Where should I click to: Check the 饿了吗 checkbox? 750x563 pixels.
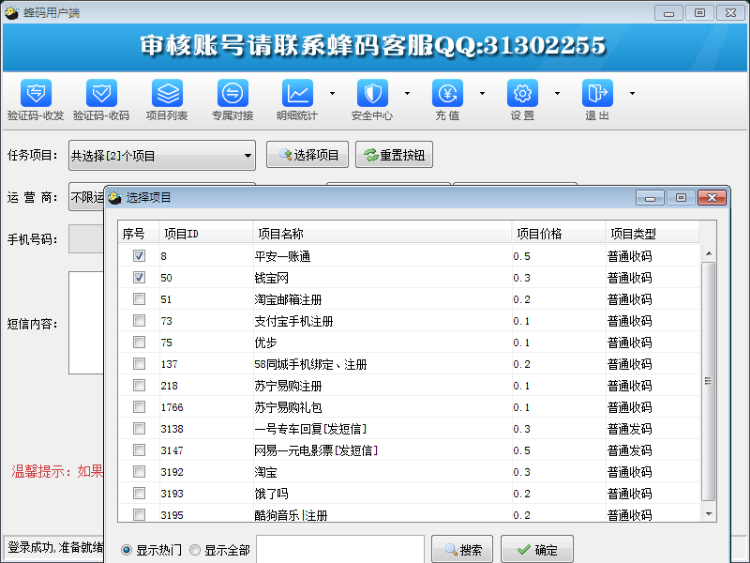(139, 493)
